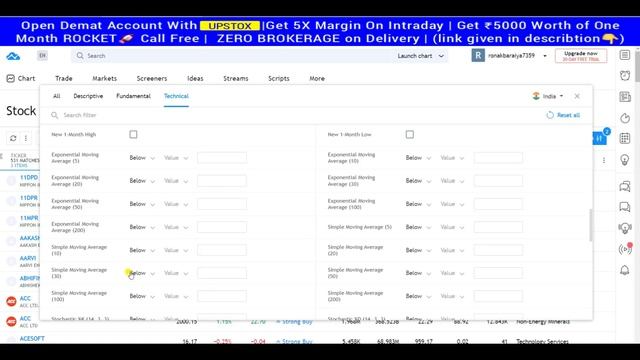Open Value dropdown for Exponential Moving Average (20)
The width and height of the screenshot is (640, 360).
point(176,181)
